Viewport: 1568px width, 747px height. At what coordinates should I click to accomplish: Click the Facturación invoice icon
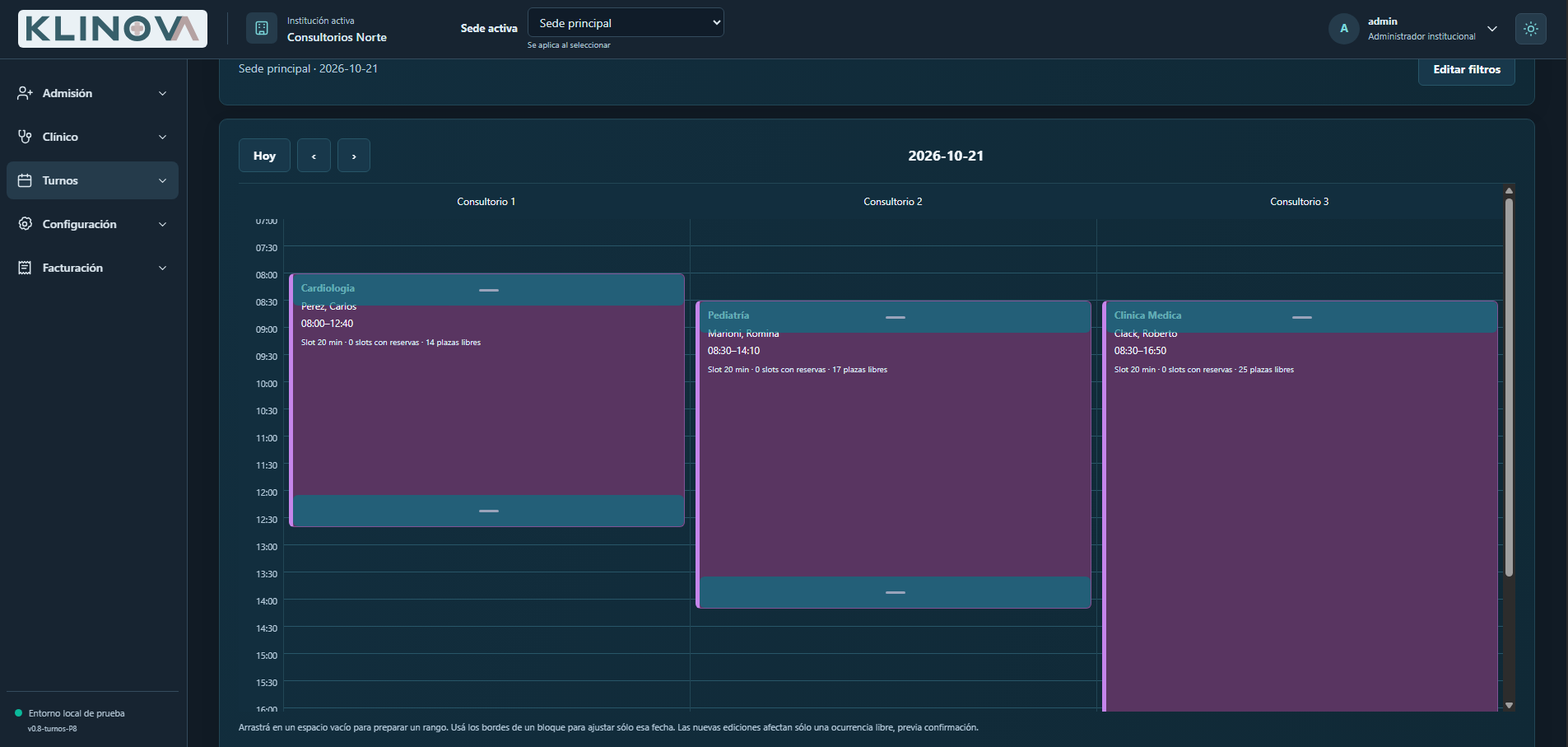coord(25,268)
